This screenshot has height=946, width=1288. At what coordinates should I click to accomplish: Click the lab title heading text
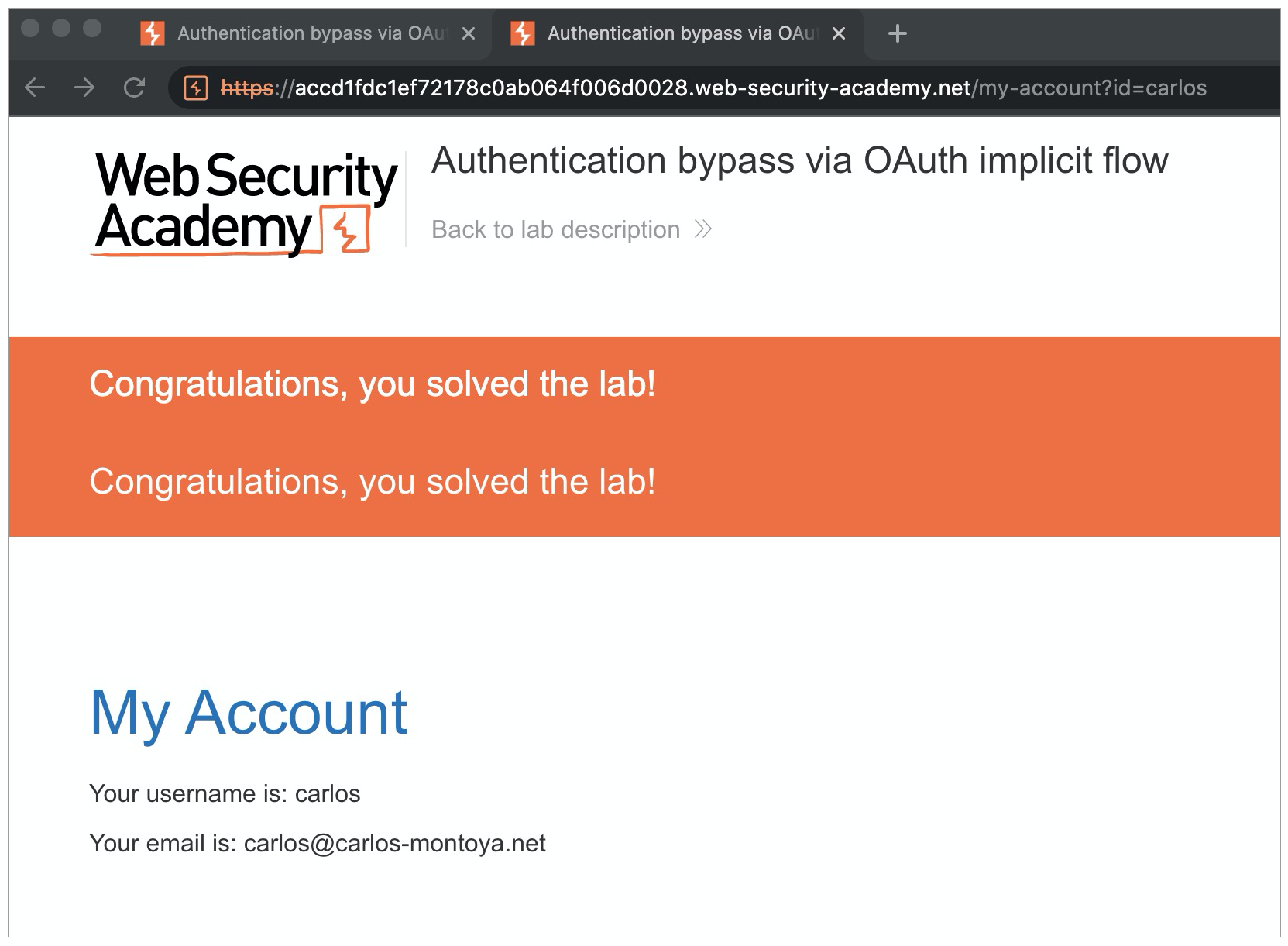[799, 161]
